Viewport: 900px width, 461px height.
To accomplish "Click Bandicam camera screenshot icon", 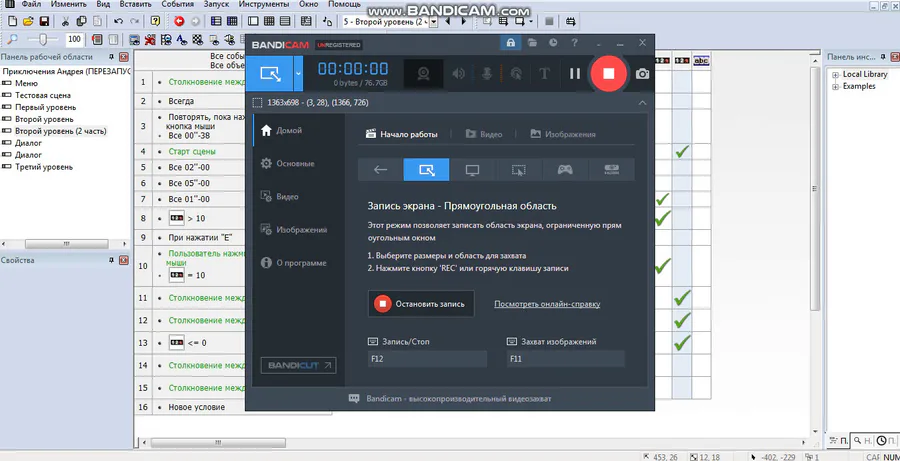I will [642, 73].
